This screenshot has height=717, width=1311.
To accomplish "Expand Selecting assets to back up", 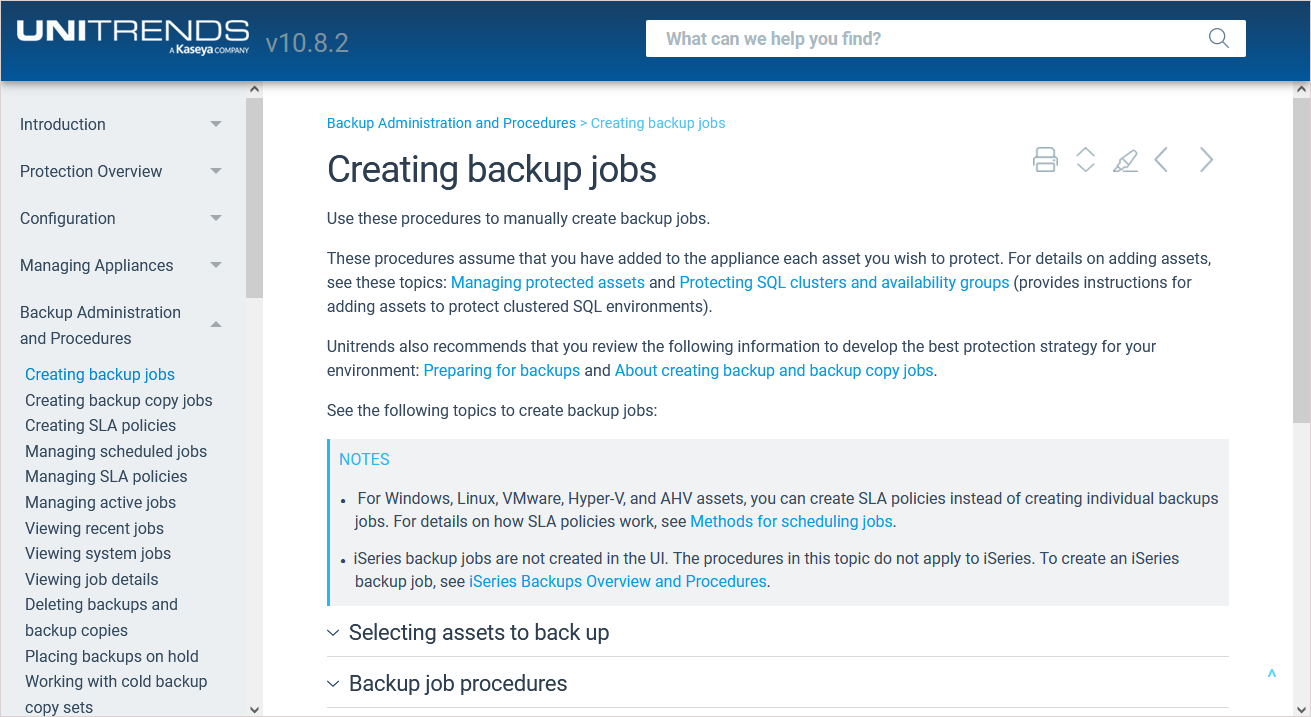I will (478, 633).
